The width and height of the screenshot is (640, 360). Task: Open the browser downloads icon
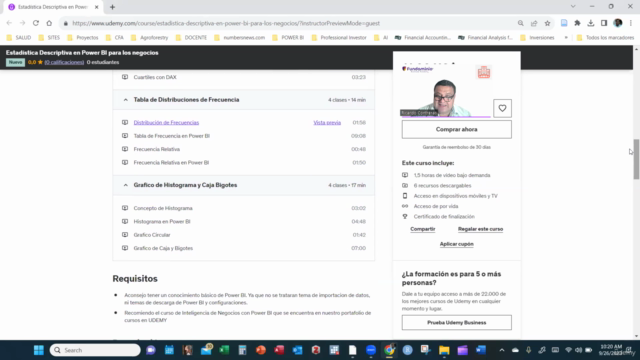(x=591, y=23)
